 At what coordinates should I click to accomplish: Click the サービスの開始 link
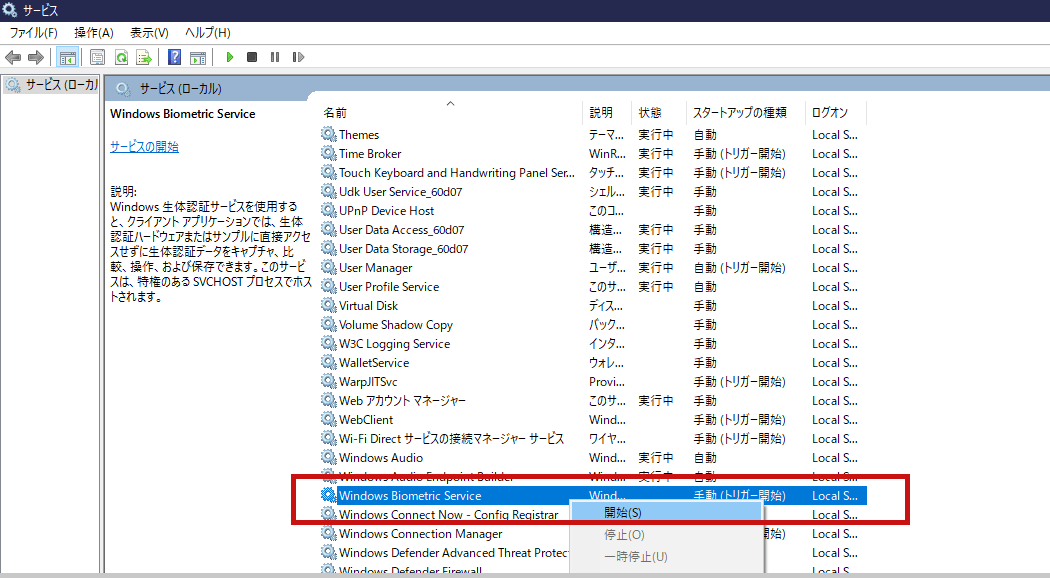[x=144, y=147]
